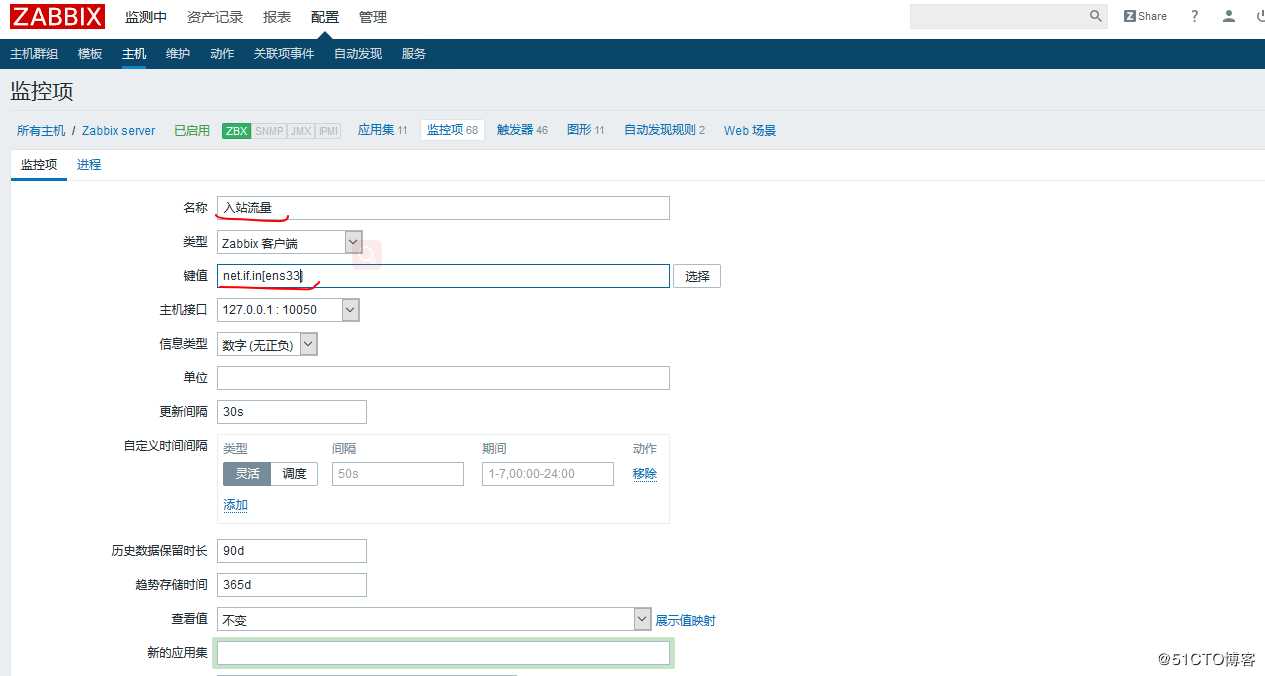Image resolution: width=1265 pixels, height=676 pixels.
Task: Open Zabbix Share link
Action: pyautogui.click(x=1145, y=16)
